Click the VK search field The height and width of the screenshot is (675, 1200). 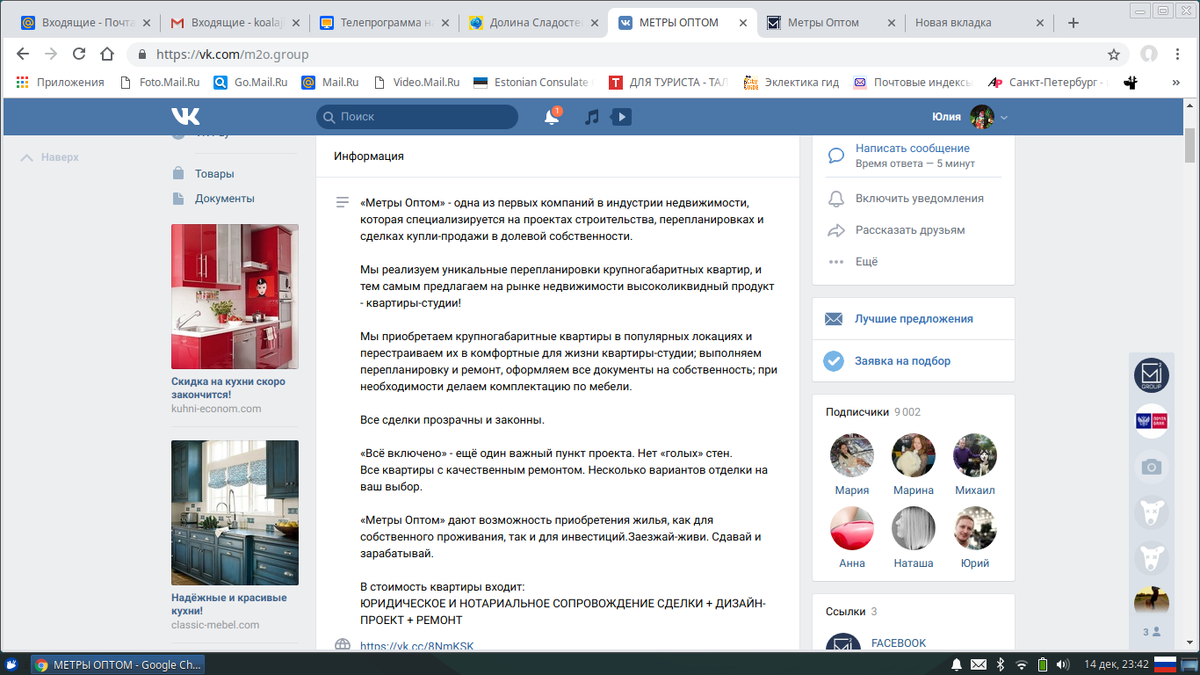[417, 117]
